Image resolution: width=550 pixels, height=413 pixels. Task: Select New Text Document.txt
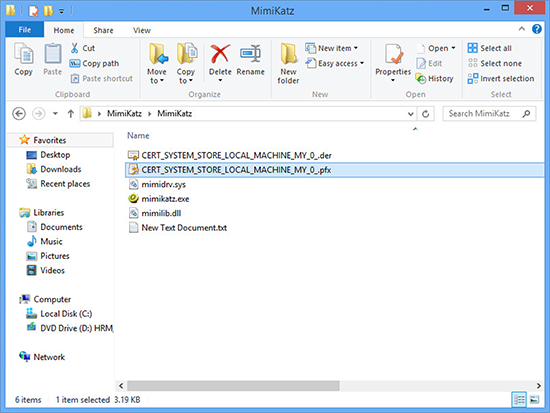(177, 228)
